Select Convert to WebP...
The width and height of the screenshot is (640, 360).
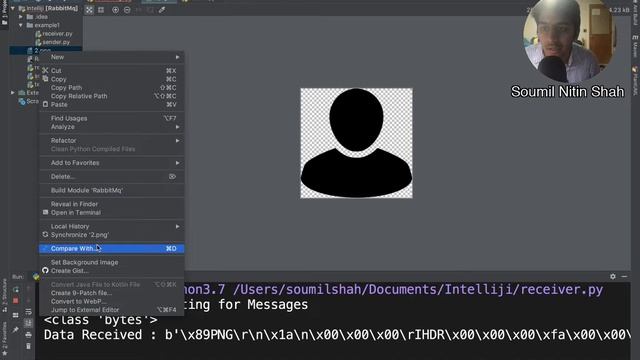[111, 301]
